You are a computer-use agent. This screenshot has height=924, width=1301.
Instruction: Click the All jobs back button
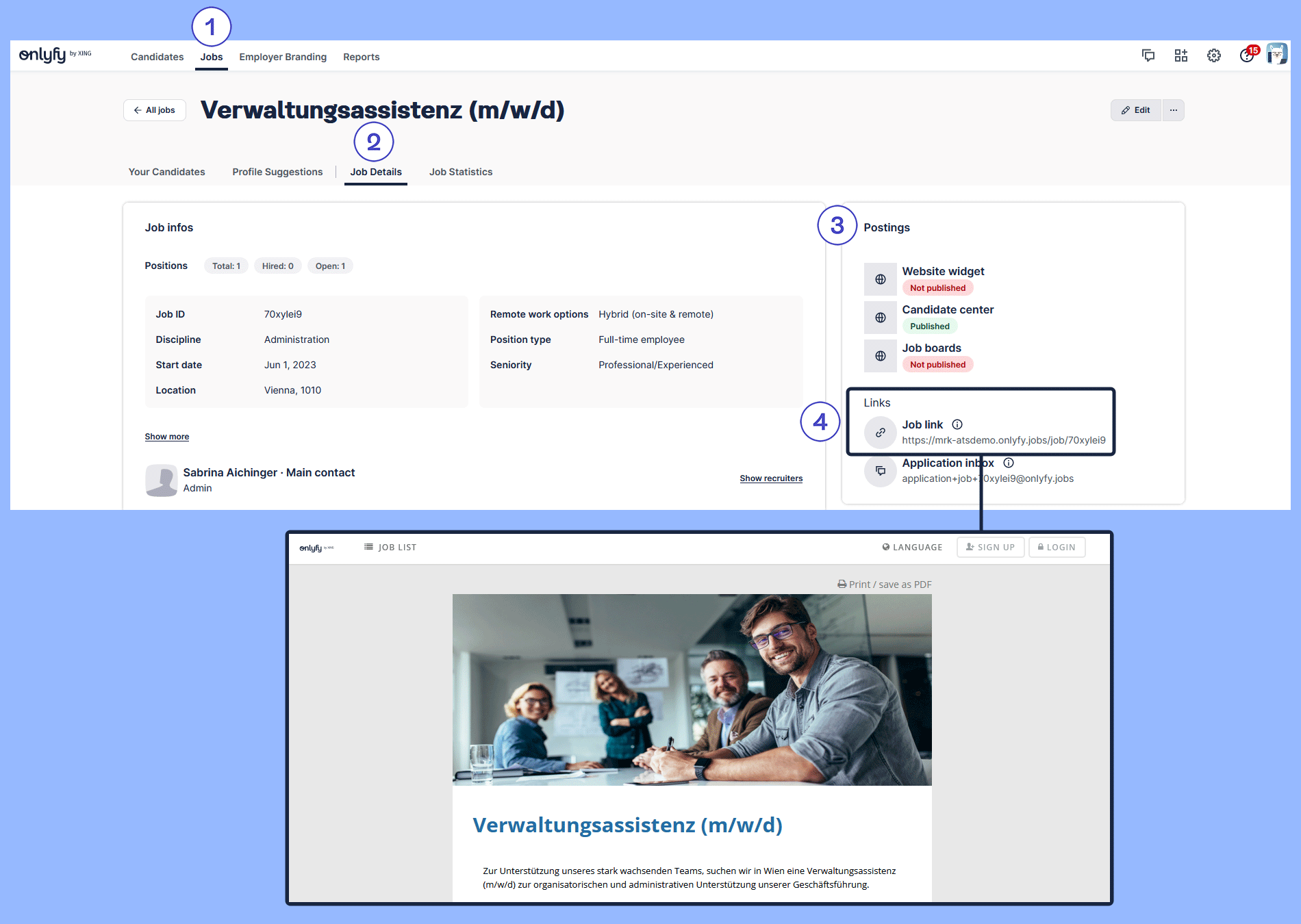(154, 110)
